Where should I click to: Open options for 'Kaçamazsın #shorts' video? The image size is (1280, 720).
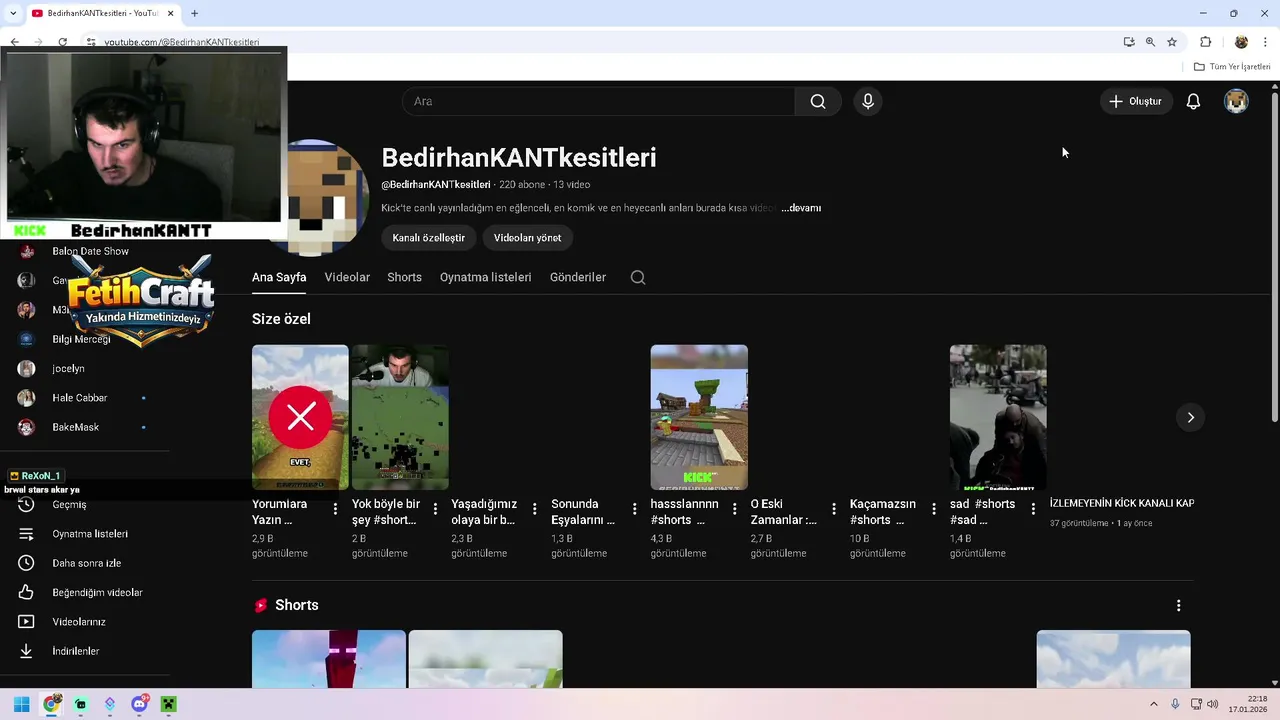pos(934,509)
